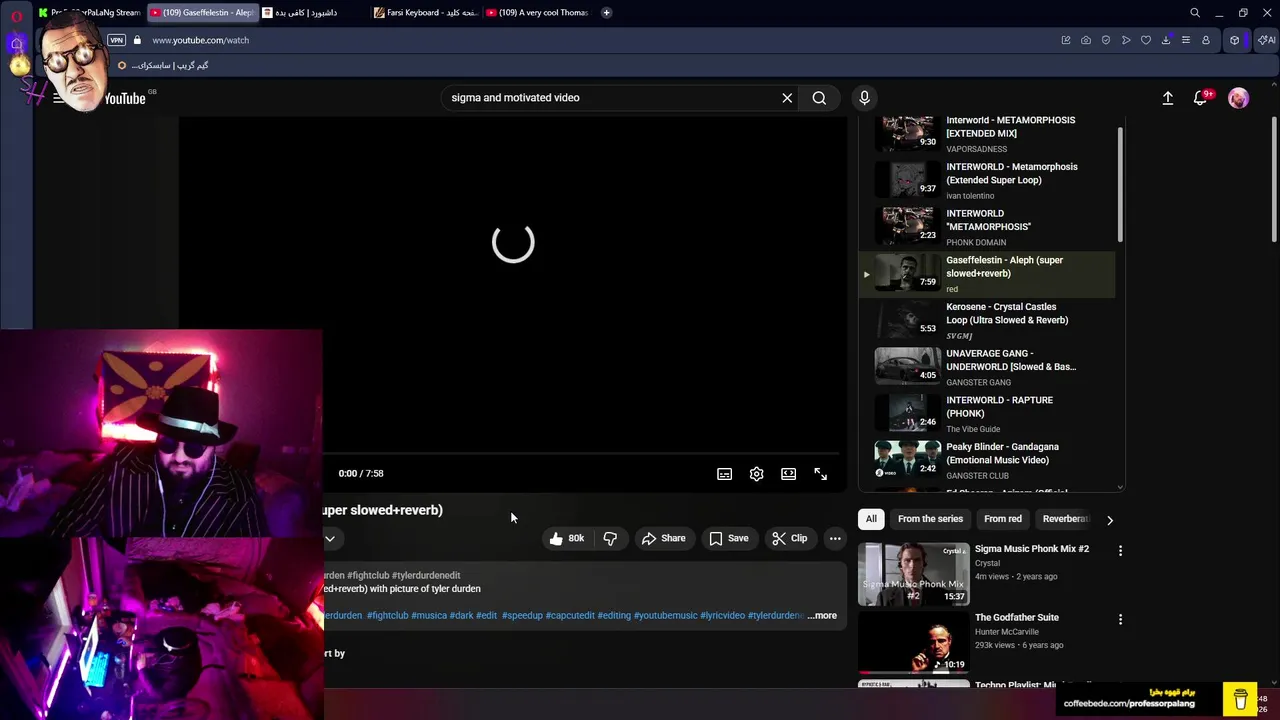Expand description with ...more link

[x=822, y=616]
